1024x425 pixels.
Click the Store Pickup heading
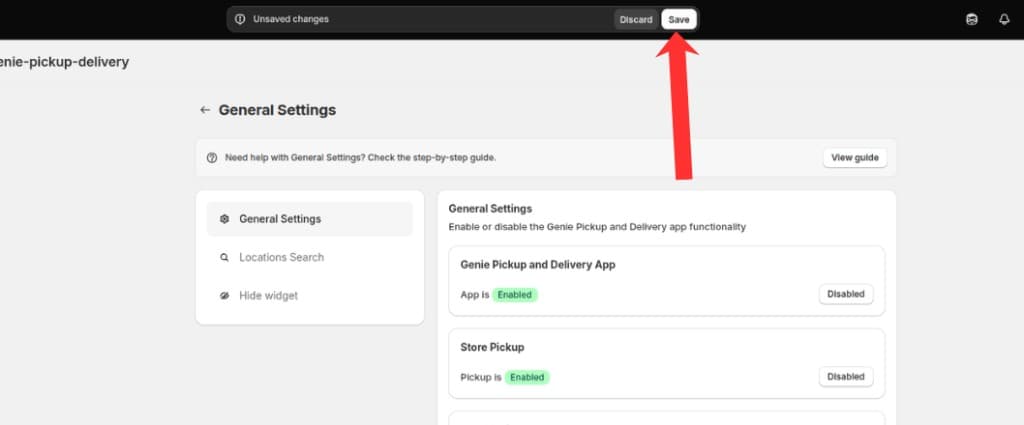(492, 347)
